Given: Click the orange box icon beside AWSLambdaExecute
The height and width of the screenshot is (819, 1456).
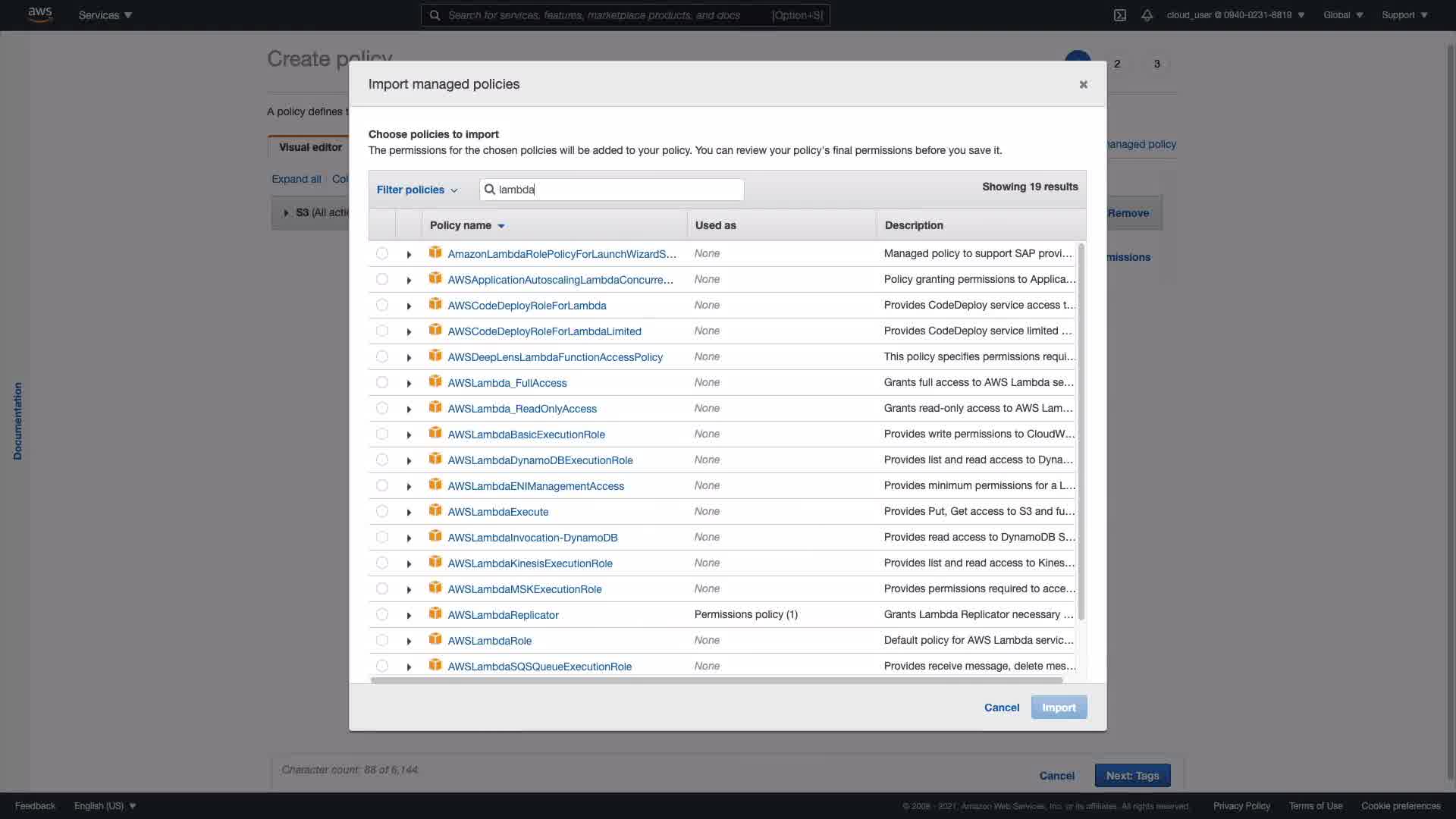Looking at the screenshot, I should (435, 510).
